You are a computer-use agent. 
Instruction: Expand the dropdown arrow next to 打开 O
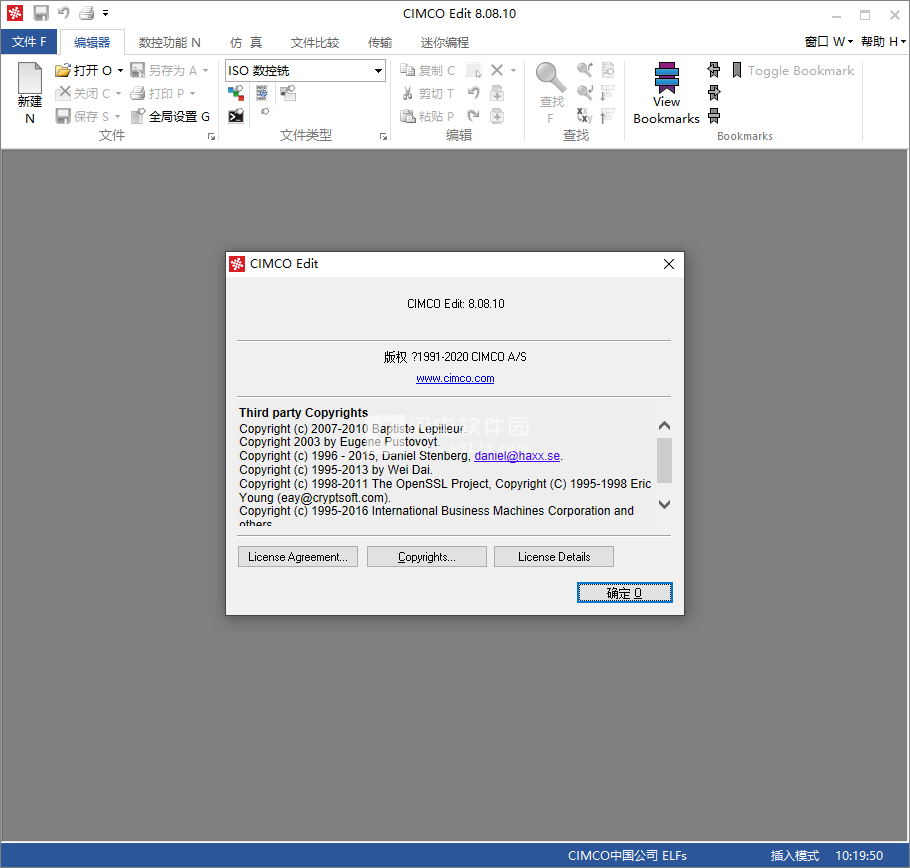(x=120, y=71)
